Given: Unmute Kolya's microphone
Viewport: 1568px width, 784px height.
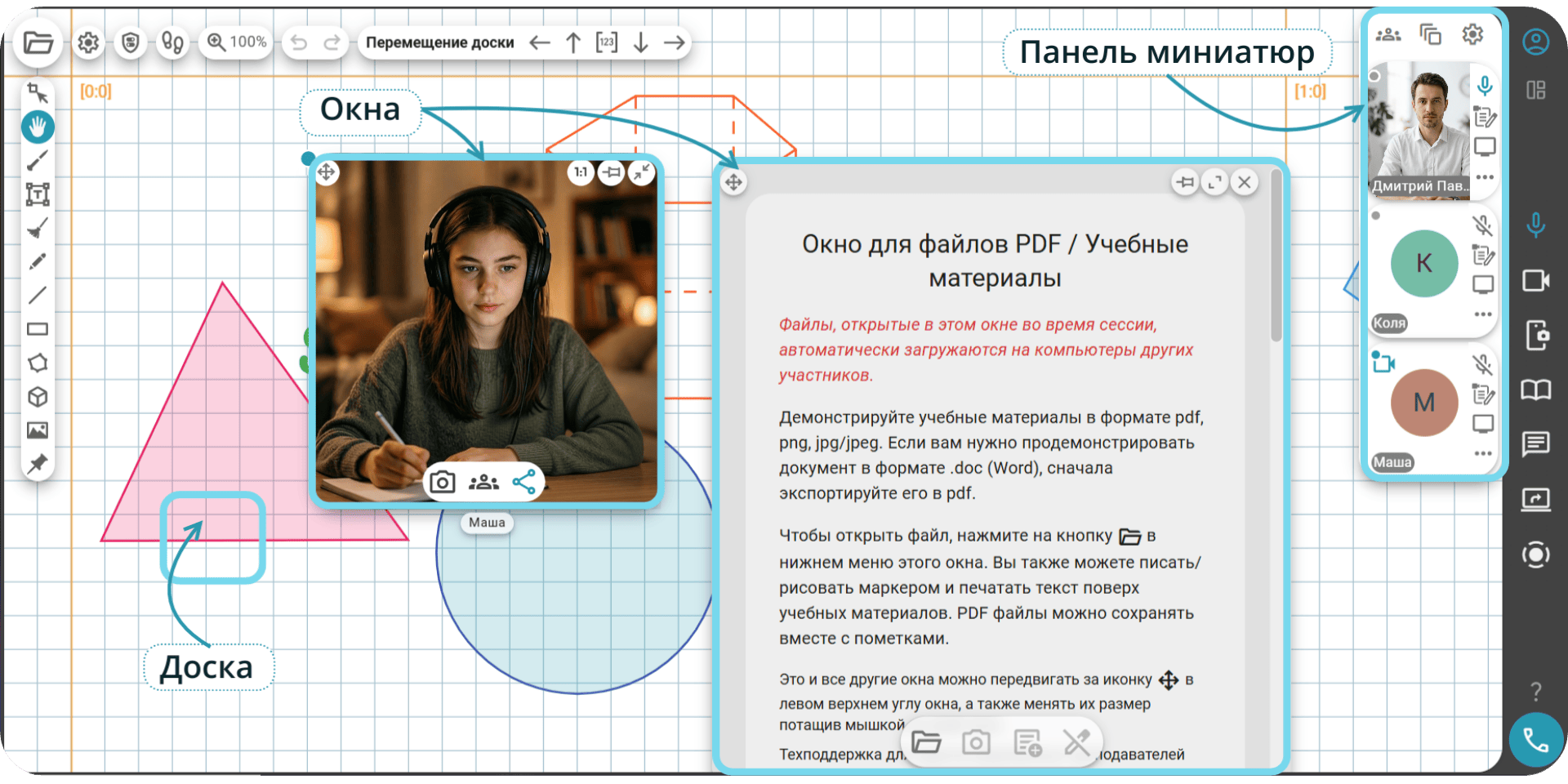Looking at the screenshot, I should 1482,226.
